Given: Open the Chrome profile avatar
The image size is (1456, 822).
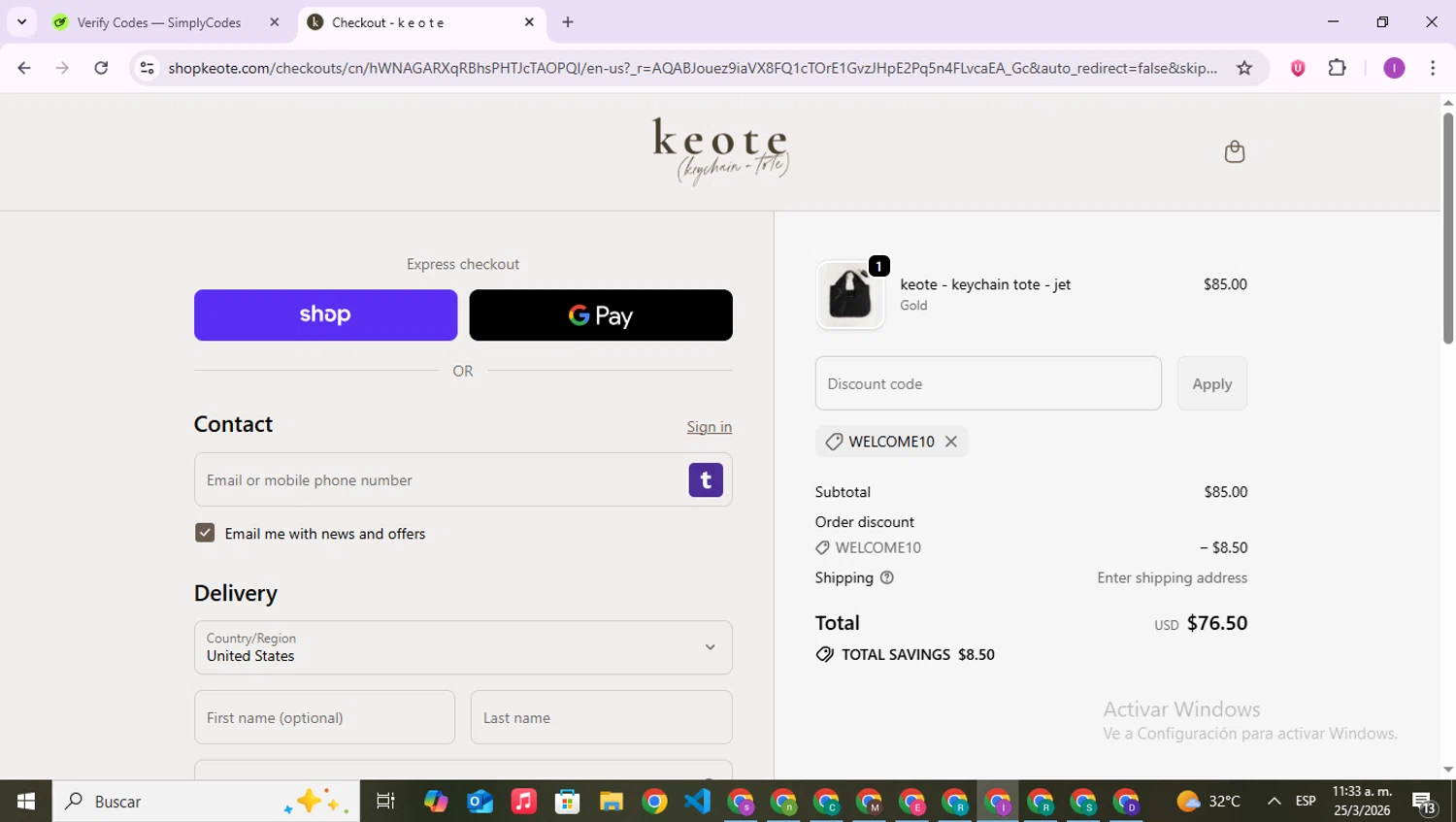Looking at the screenshot, I should pyautogui.click(x=1394, y=68).
